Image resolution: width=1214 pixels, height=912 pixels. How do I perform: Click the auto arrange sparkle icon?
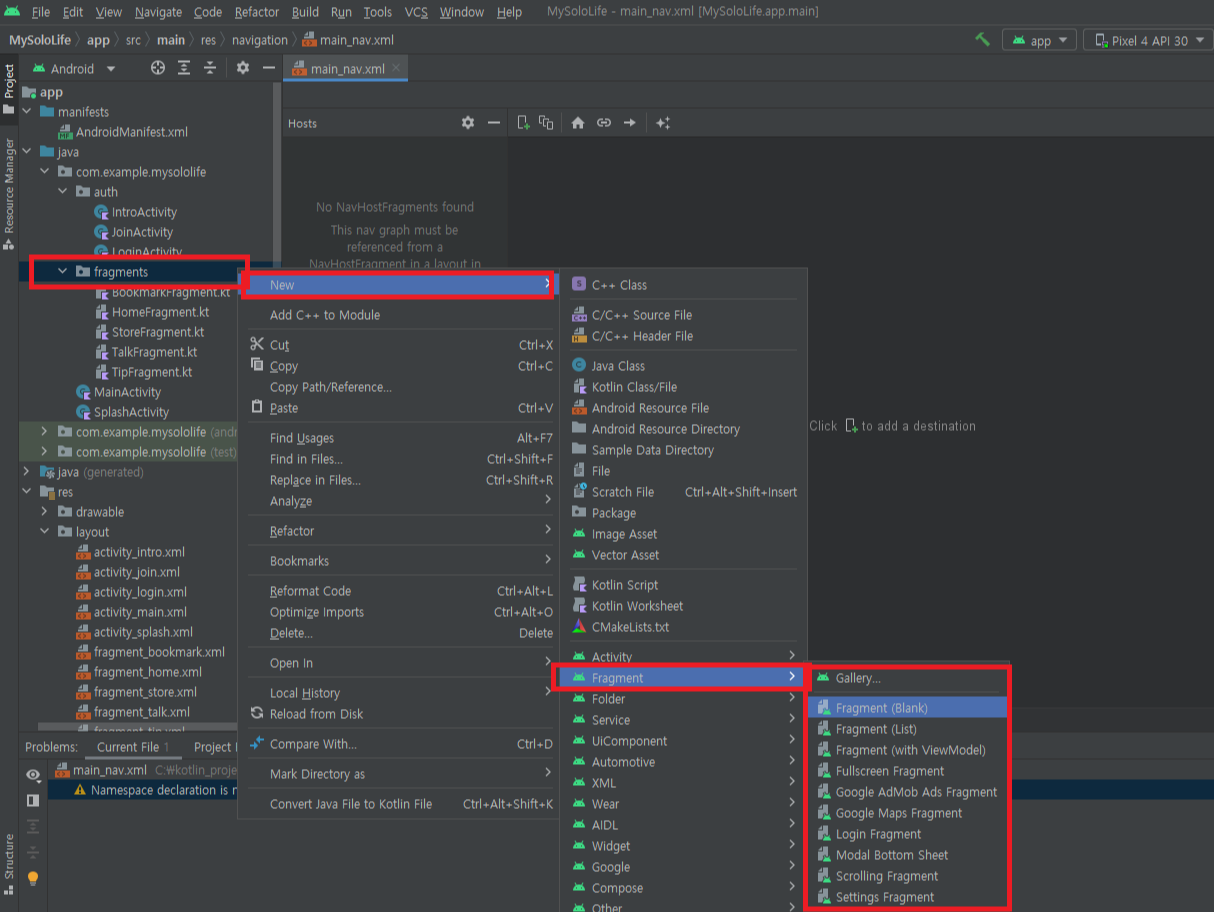[x=663, y=123]
